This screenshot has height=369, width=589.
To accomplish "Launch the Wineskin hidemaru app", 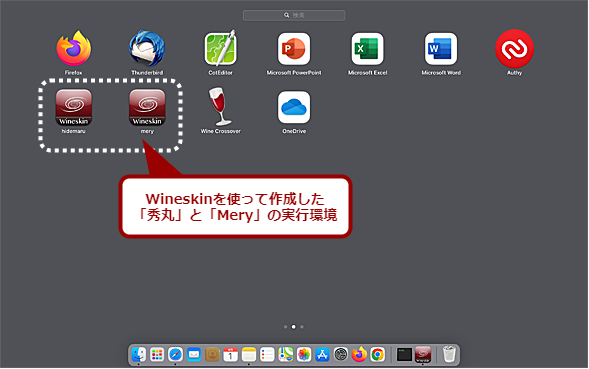I will click(74, 107).
